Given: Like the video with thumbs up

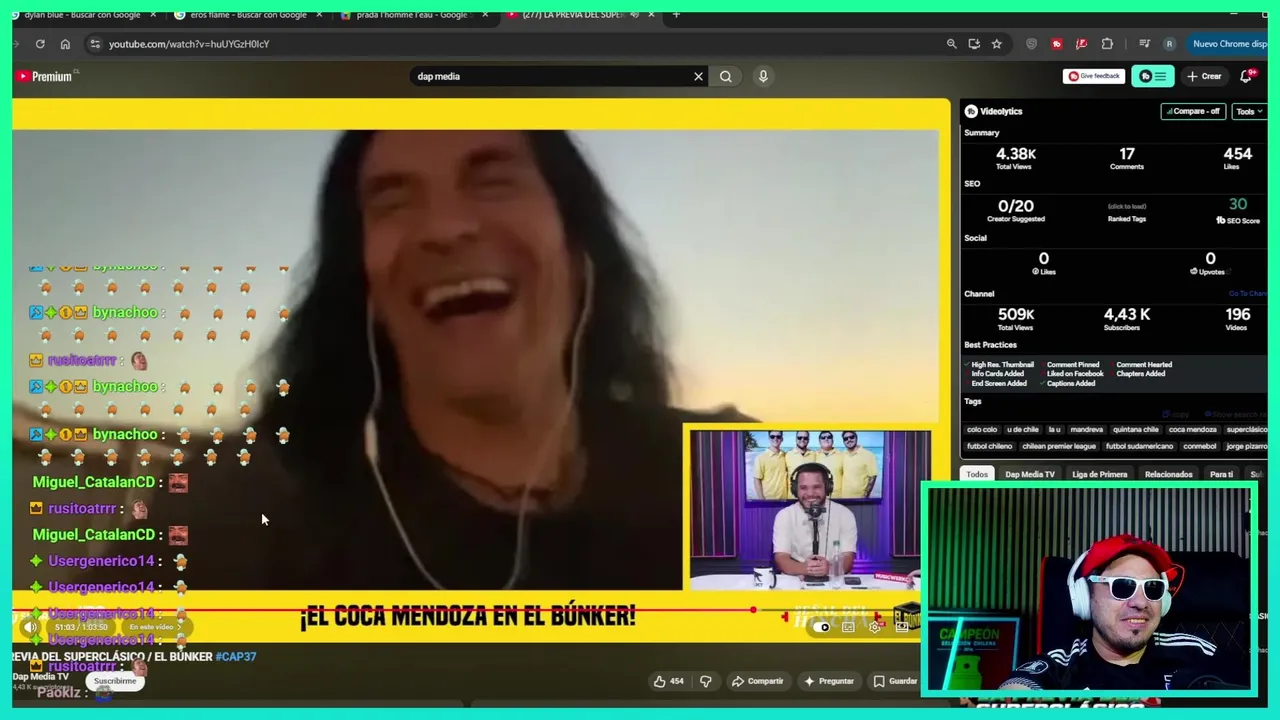Looking at the screenshot, I should tap(668, 681).
